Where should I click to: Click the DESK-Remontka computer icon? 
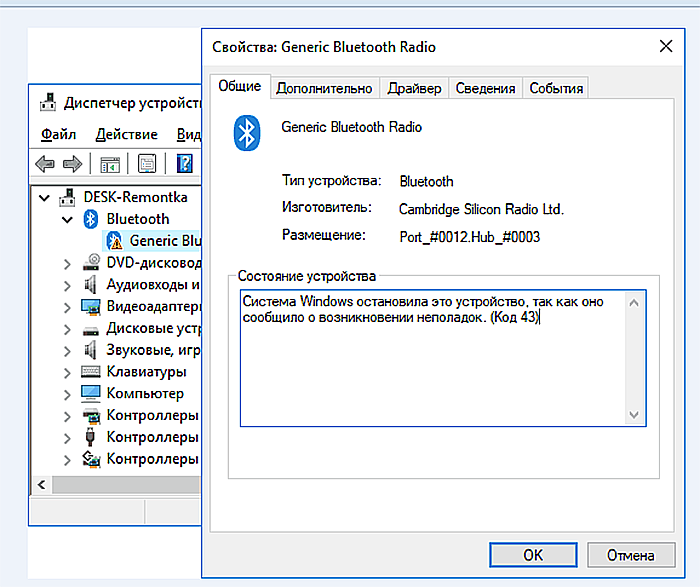67,197
